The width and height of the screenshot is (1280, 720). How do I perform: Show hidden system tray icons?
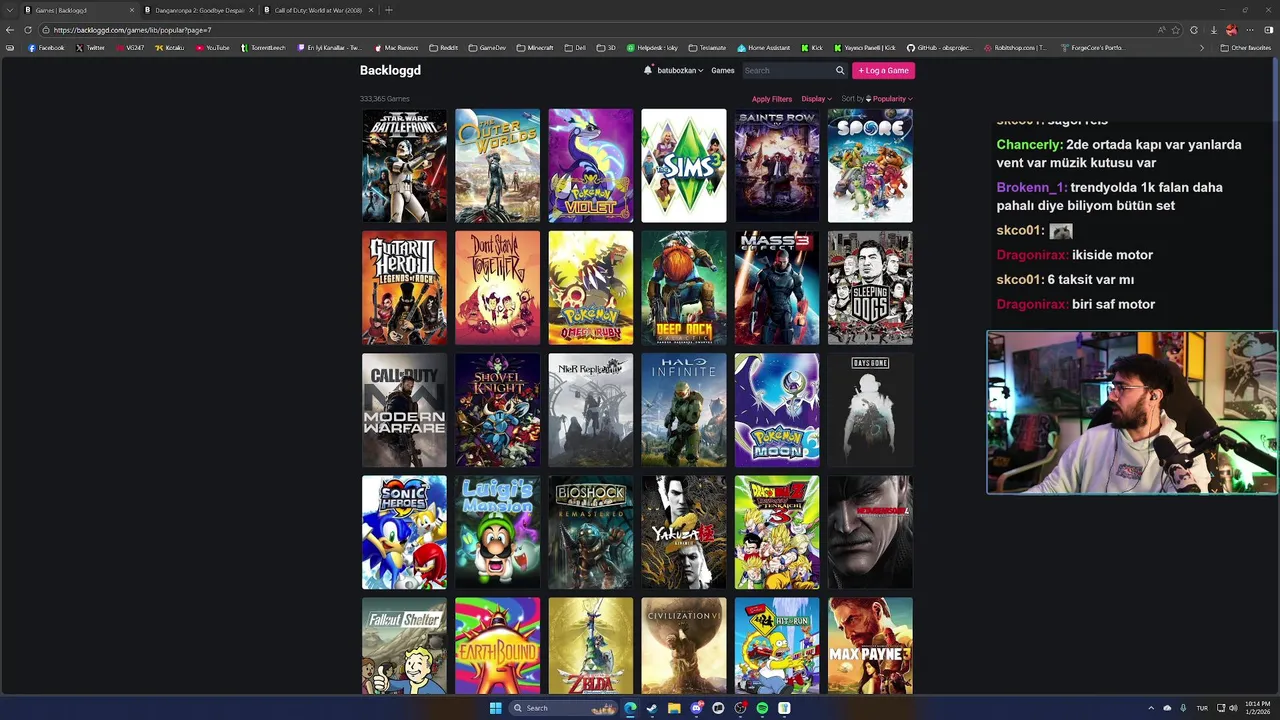click(1151, 708)
